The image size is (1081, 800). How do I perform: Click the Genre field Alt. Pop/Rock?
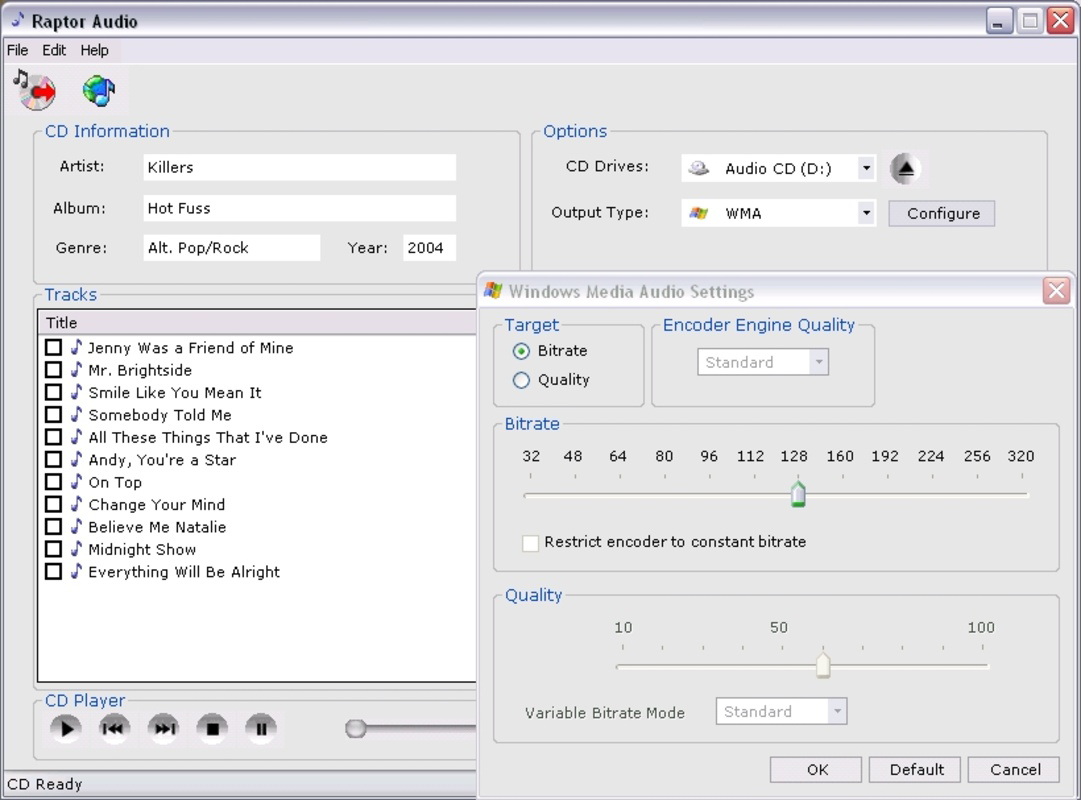coord(232,248)
